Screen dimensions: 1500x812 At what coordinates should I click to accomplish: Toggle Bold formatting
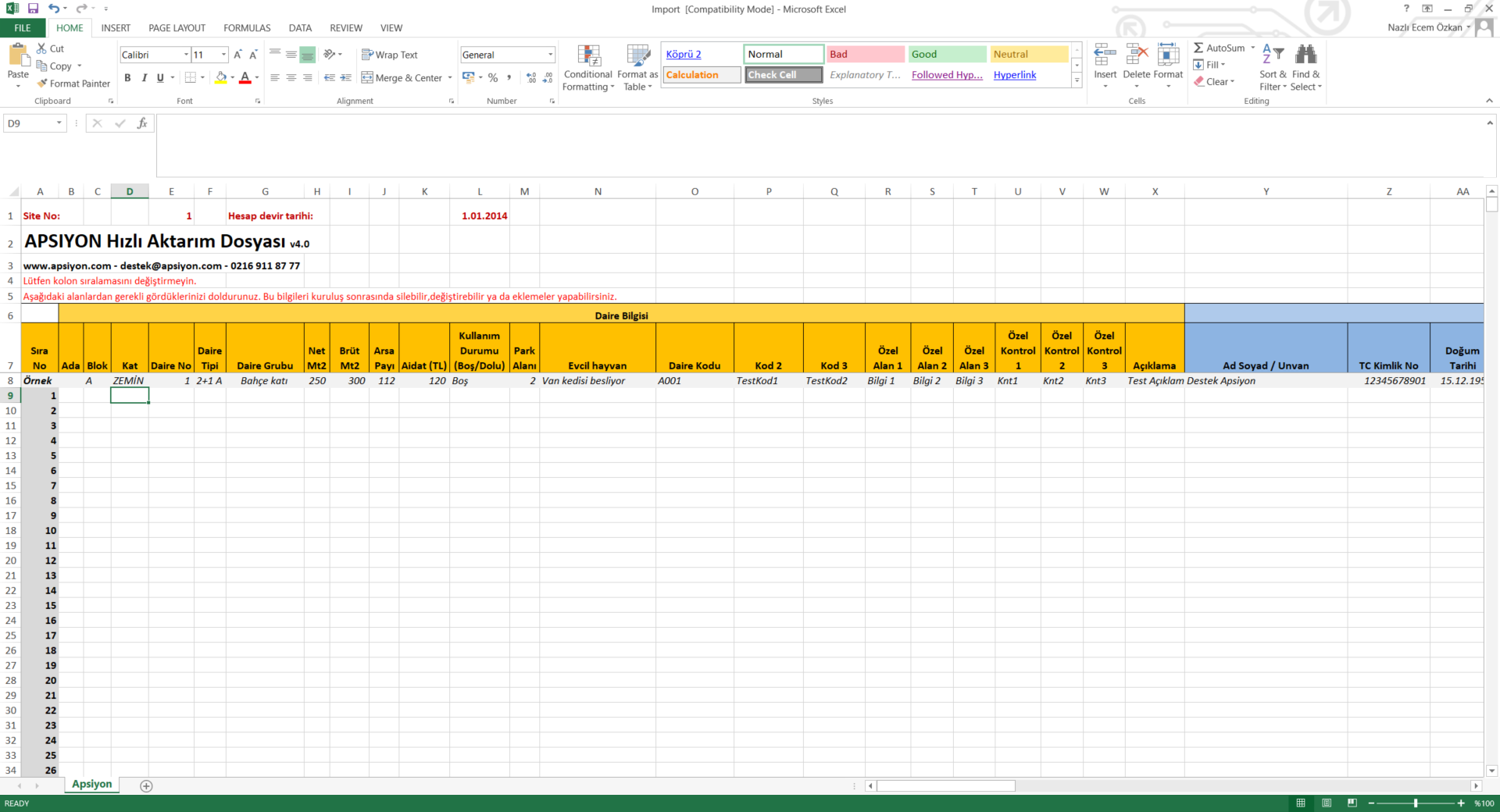[x=127, y=77]
